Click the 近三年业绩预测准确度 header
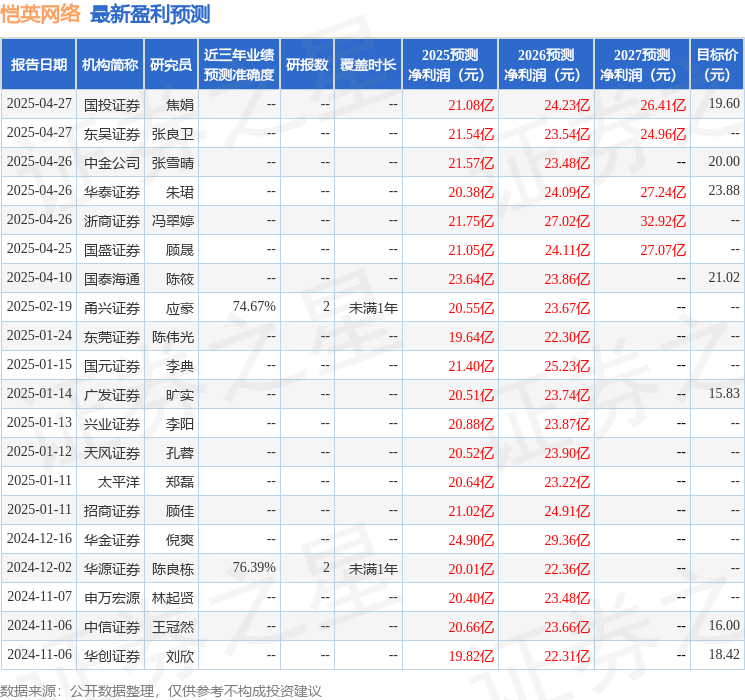 click(239, 65)
